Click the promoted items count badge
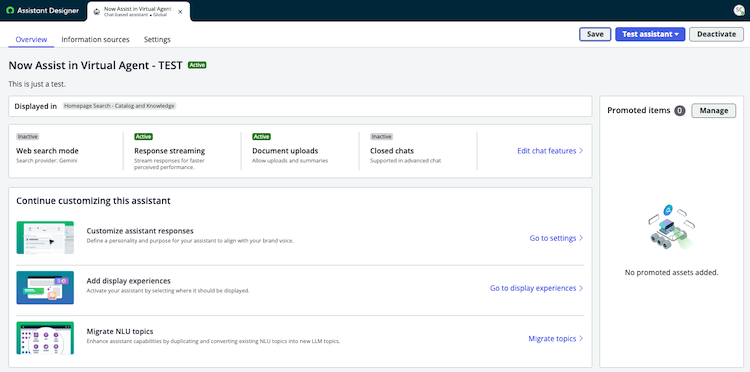Image resolution: width=750 pixels, height=372 pixels. [x=680, y=110]
